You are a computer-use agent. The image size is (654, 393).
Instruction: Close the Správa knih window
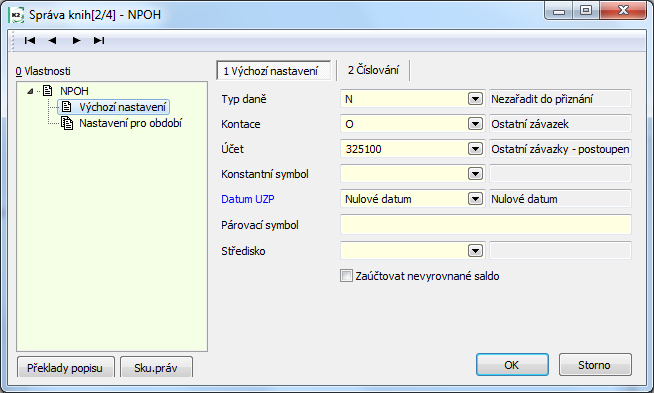(623, 10)
